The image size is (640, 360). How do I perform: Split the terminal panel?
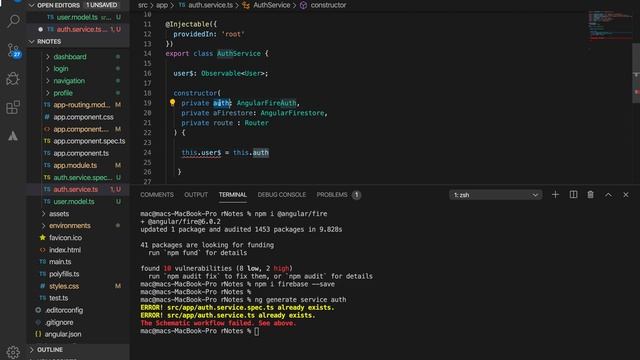[x=573, y=195]
